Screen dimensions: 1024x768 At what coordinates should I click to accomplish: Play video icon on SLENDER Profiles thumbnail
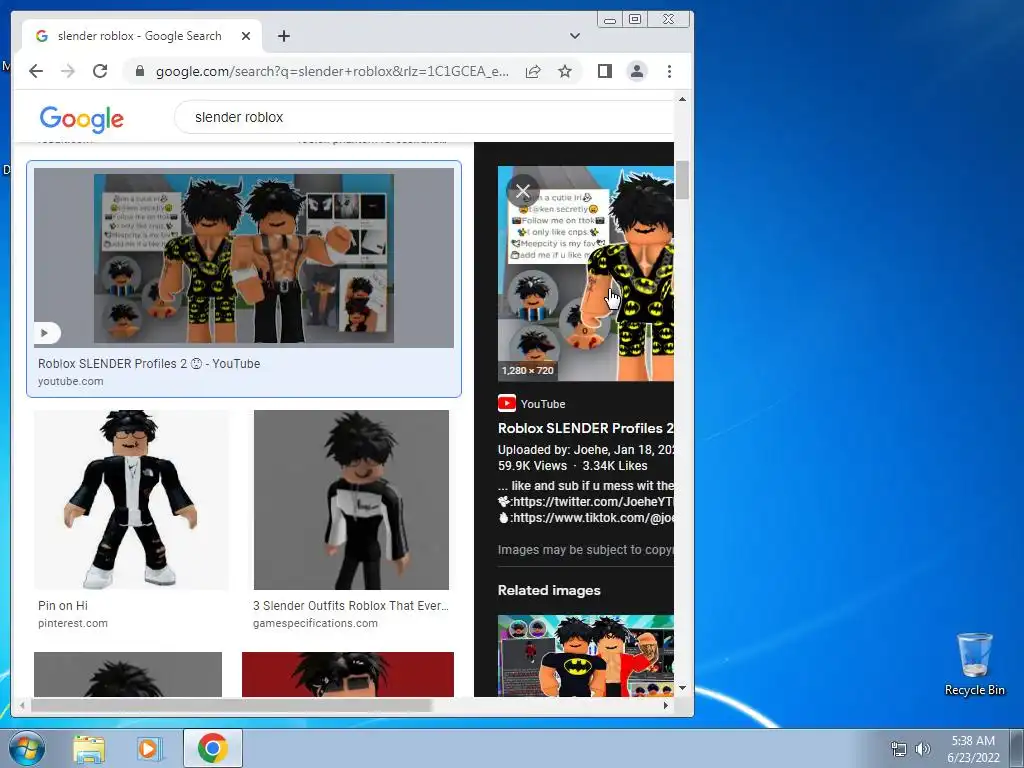[x=46, y=333]
